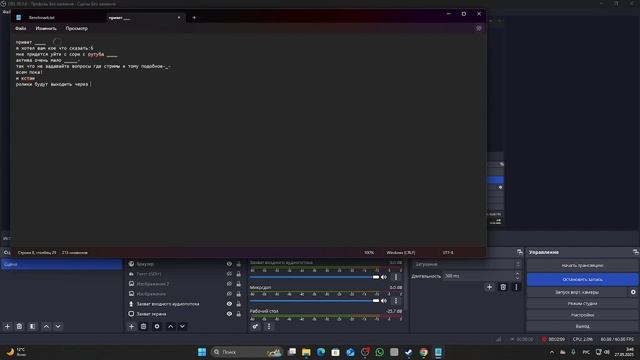Click Остановить запись button
This screenshot has width=640, height=360.
click(582, 280)
